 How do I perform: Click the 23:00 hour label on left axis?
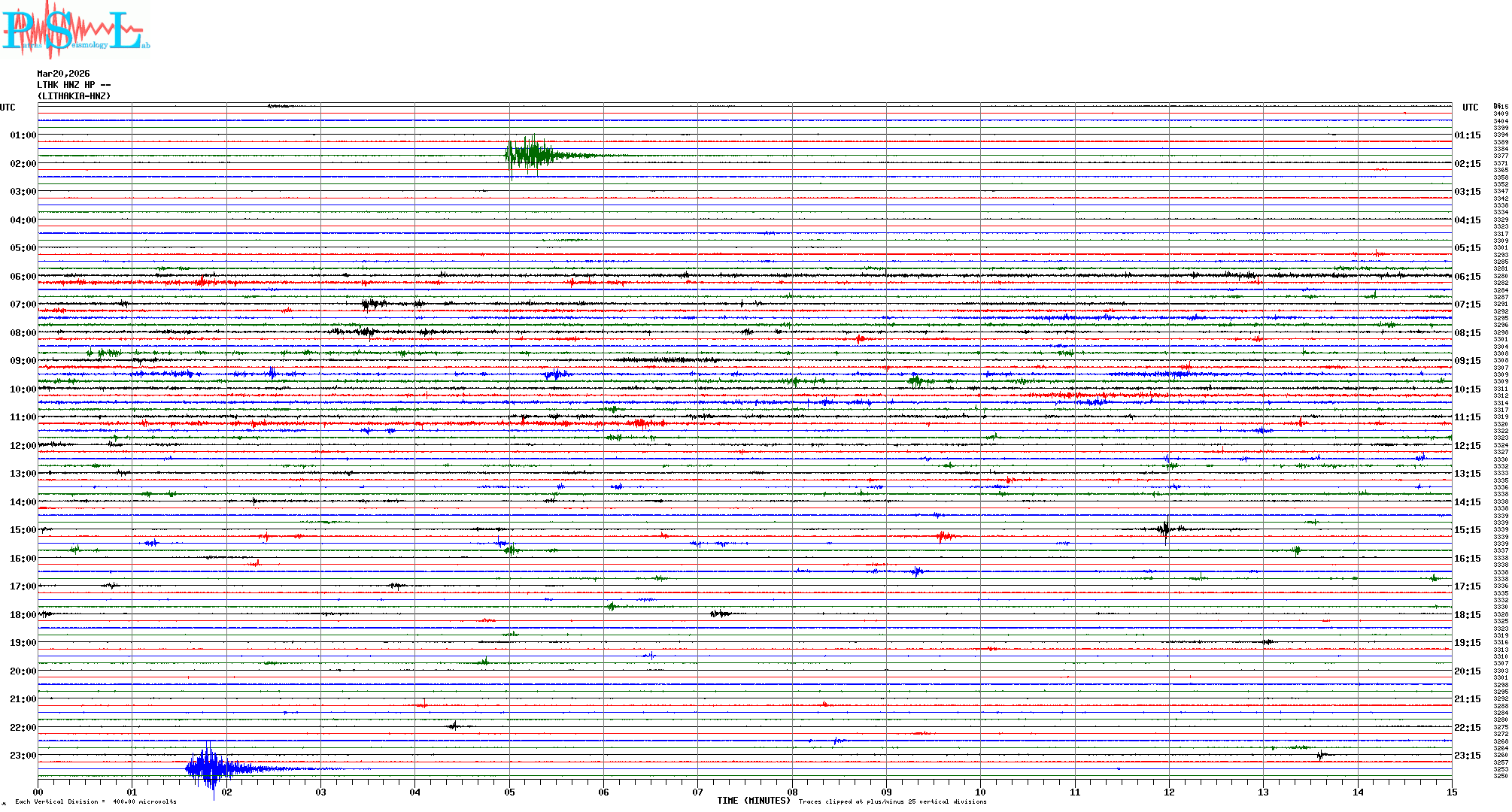click(23, 756)
